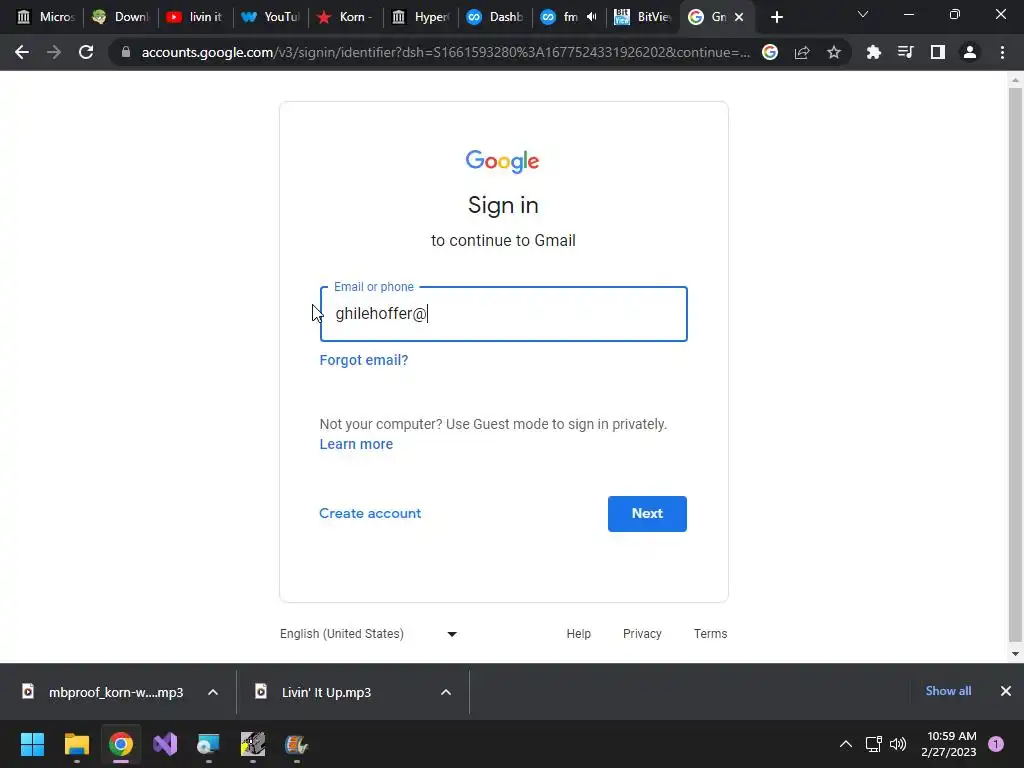Open the Learn more link
Image resolution: width=1024 pixels, height=768 pixels.
(x=356, y=444)
